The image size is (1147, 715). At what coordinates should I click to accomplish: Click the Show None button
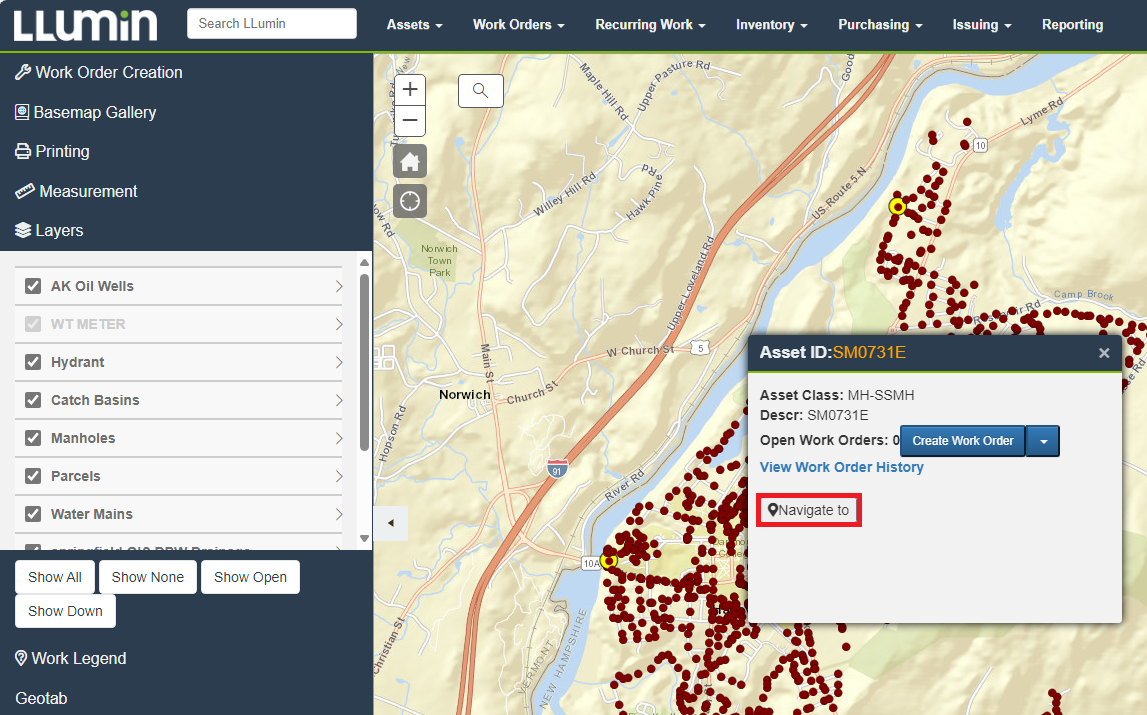148,577
